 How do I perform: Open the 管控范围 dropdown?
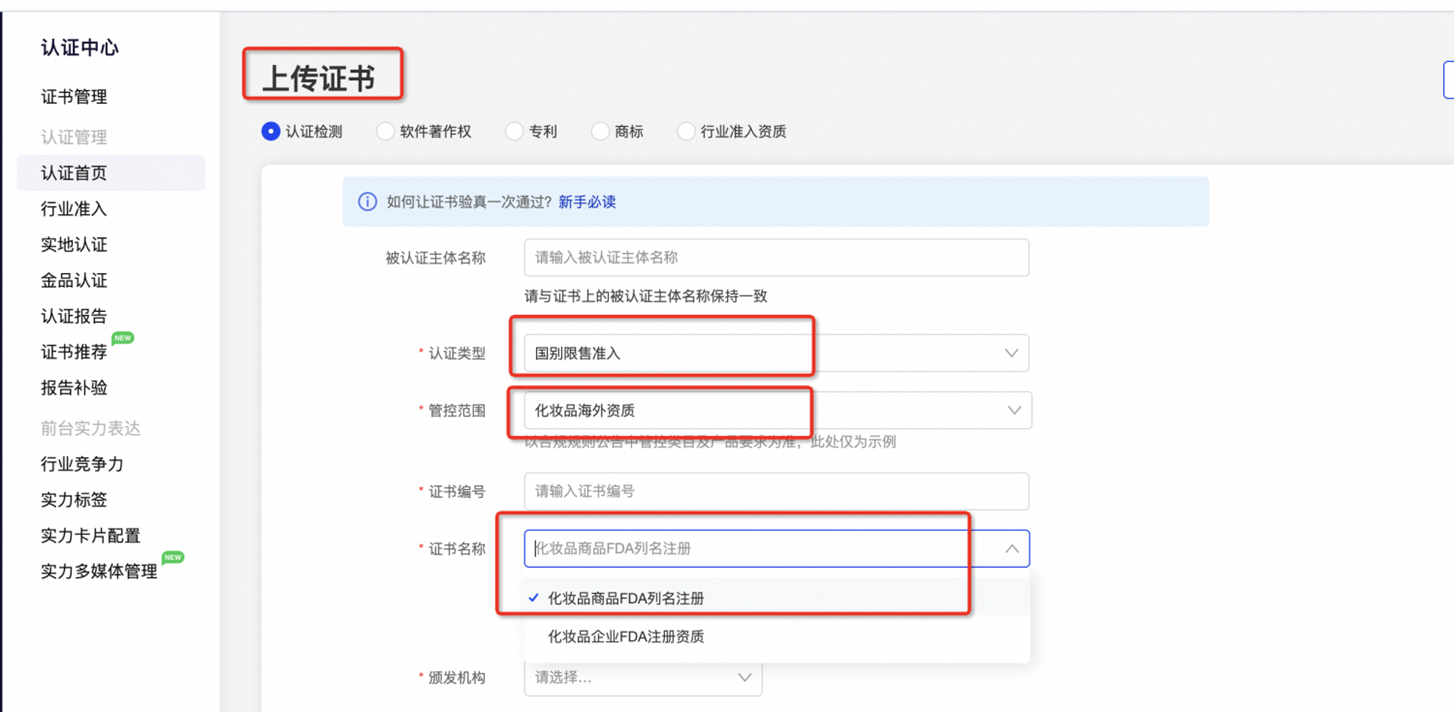(x=1013, y=410)
